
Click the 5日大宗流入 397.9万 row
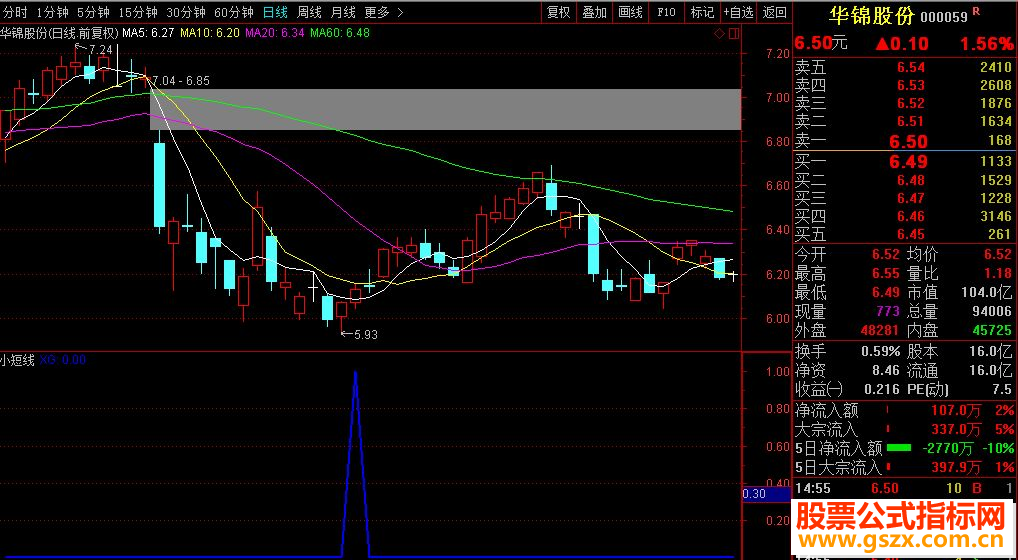[x=904, y=467]
